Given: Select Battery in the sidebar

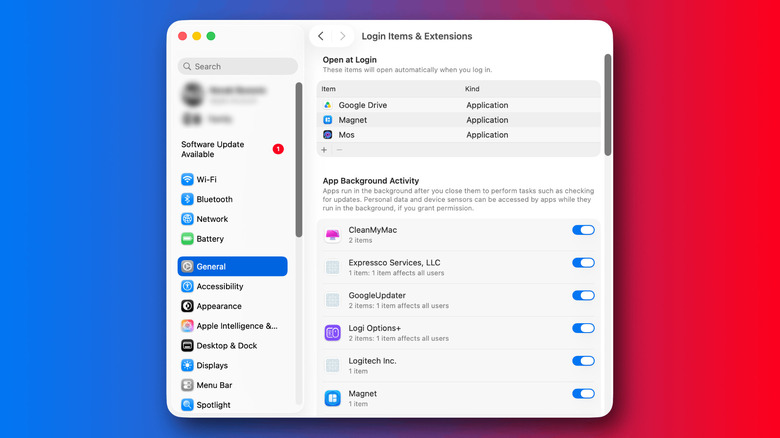Looking at the screenshot, I should [232, 239].
